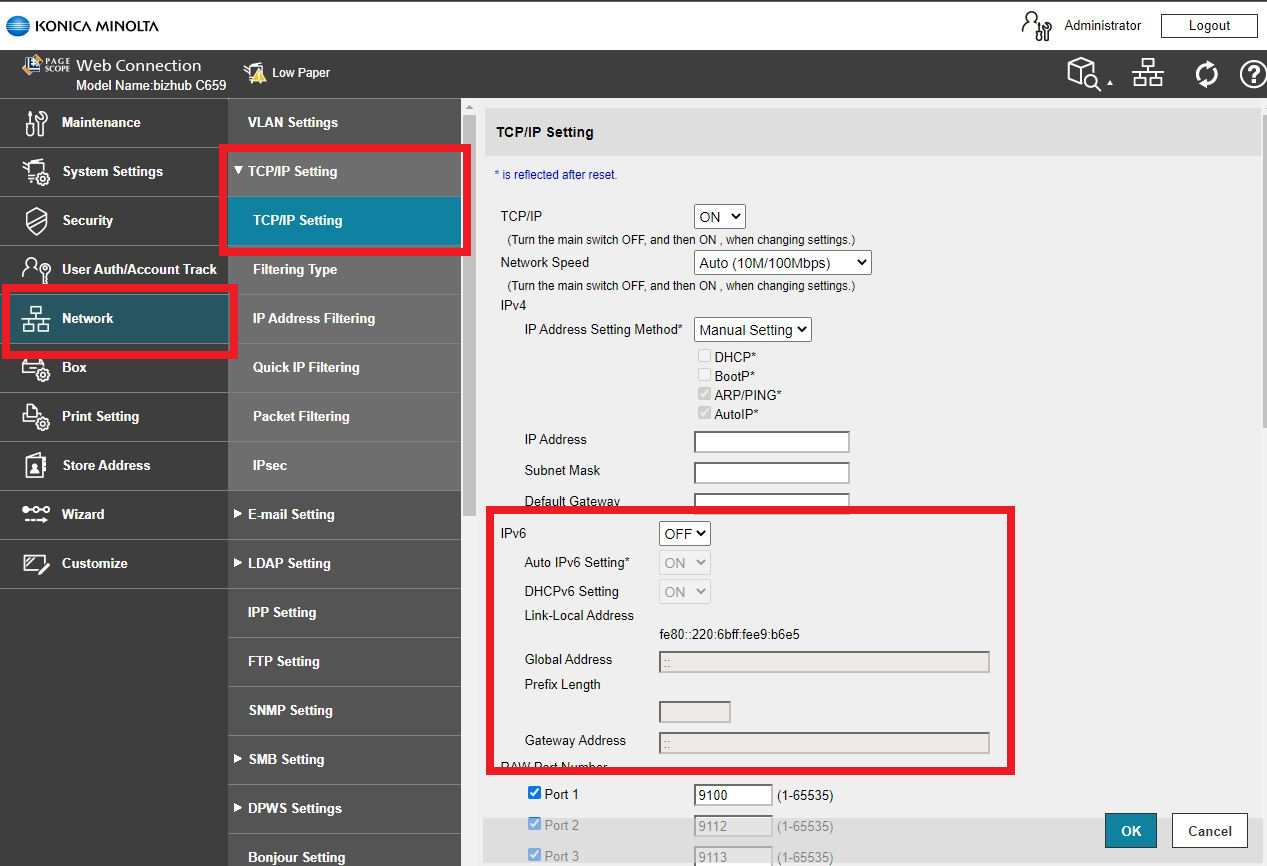Expand the E-mail Setting submenu
The image size is (1267, 866).
(291, 514)
